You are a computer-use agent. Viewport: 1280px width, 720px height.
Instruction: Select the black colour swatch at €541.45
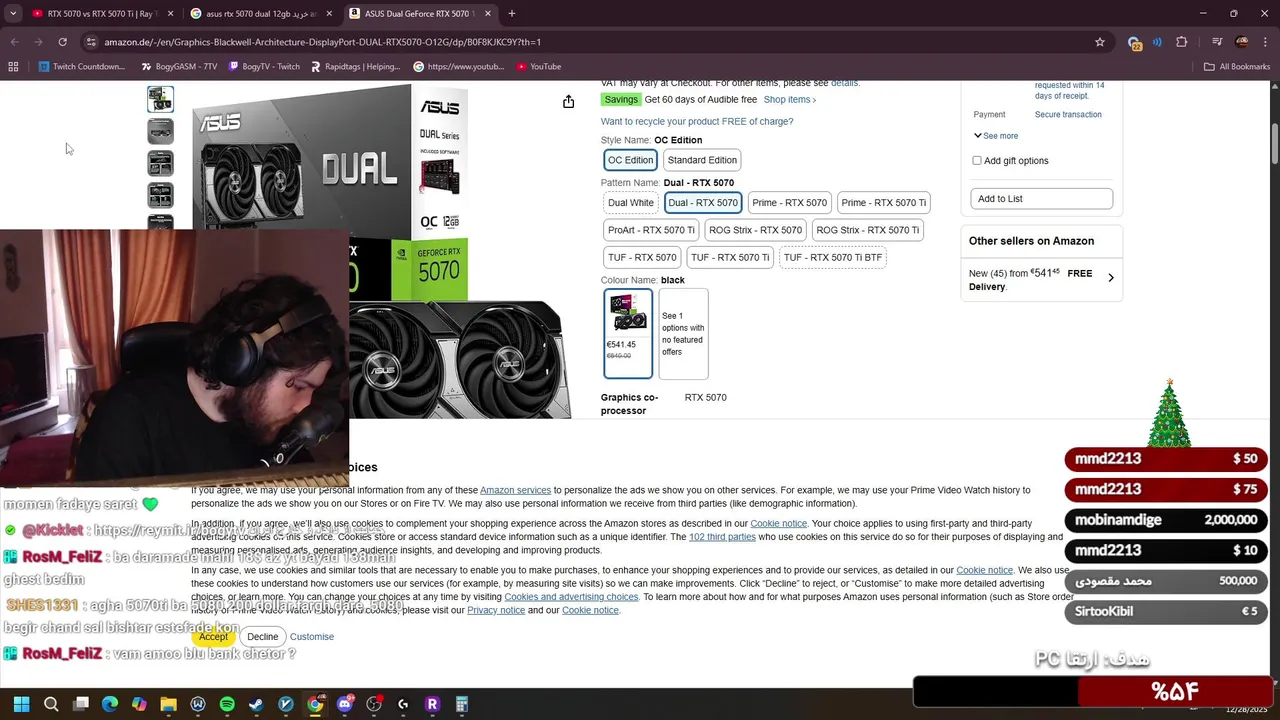point(628,334)
